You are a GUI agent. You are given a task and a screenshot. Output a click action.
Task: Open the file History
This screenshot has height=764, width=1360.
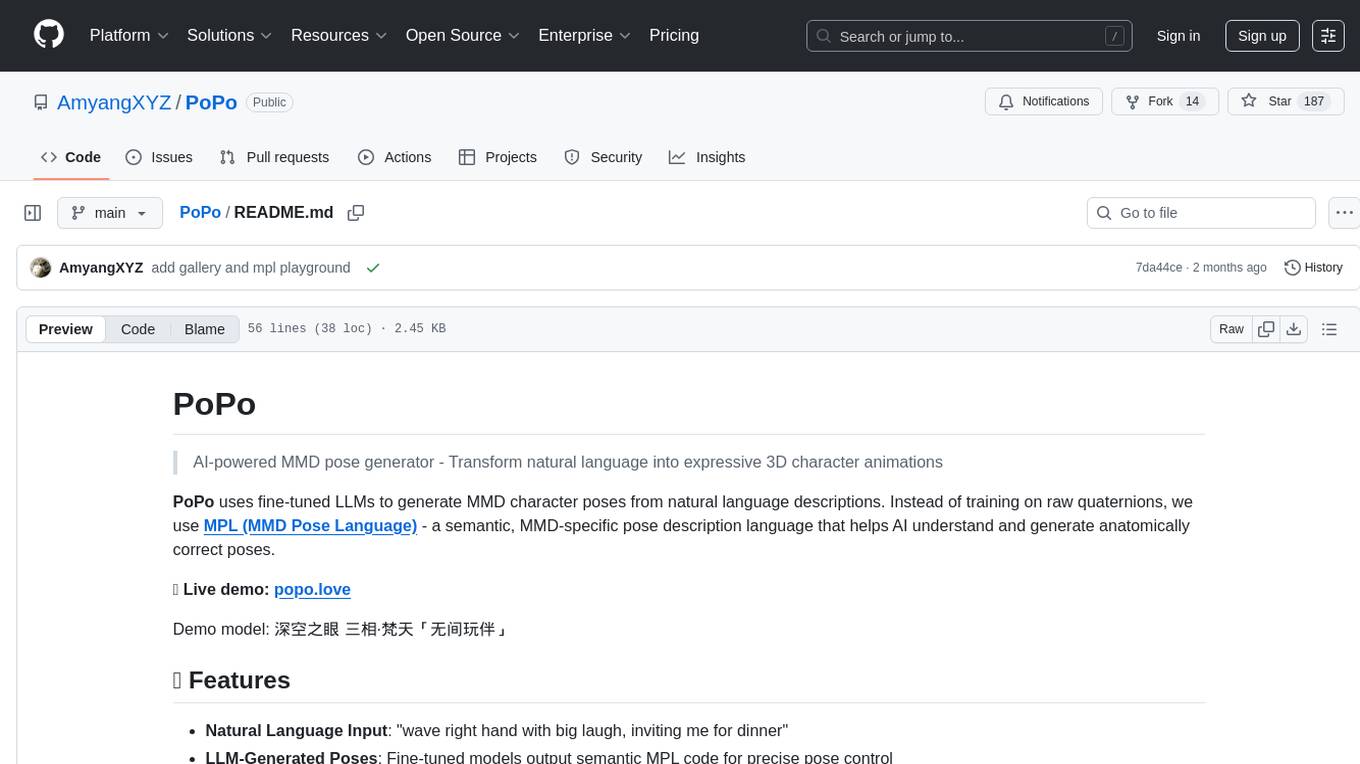[x=1313, y=268]
